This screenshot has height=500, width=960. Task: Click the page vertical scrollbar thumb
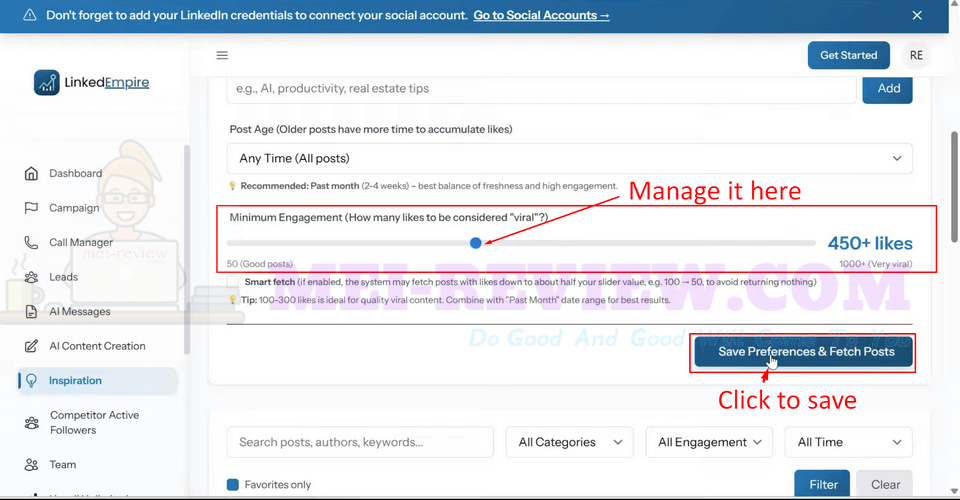[954, 187]
